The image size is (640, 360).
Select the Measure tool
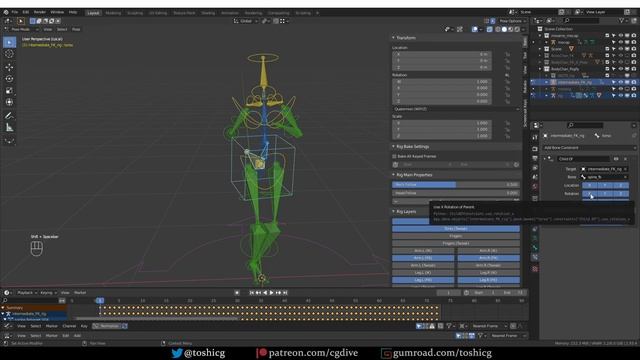pyautogui.click(x=9, y=128)
